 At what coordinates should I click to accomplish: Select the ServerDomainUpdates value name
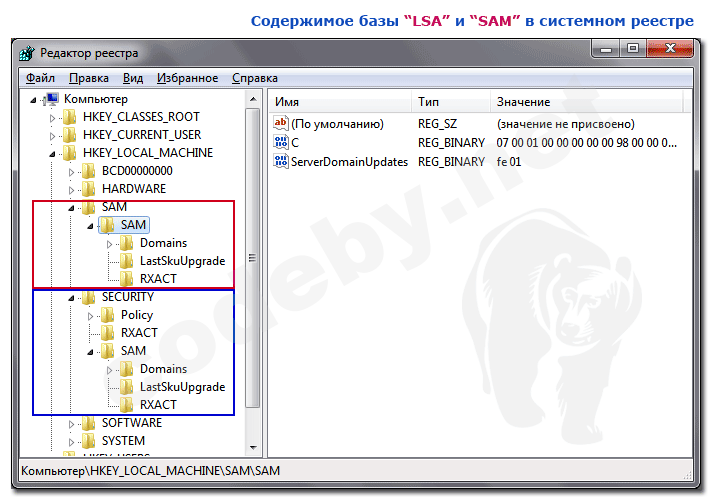pos(349,162)
